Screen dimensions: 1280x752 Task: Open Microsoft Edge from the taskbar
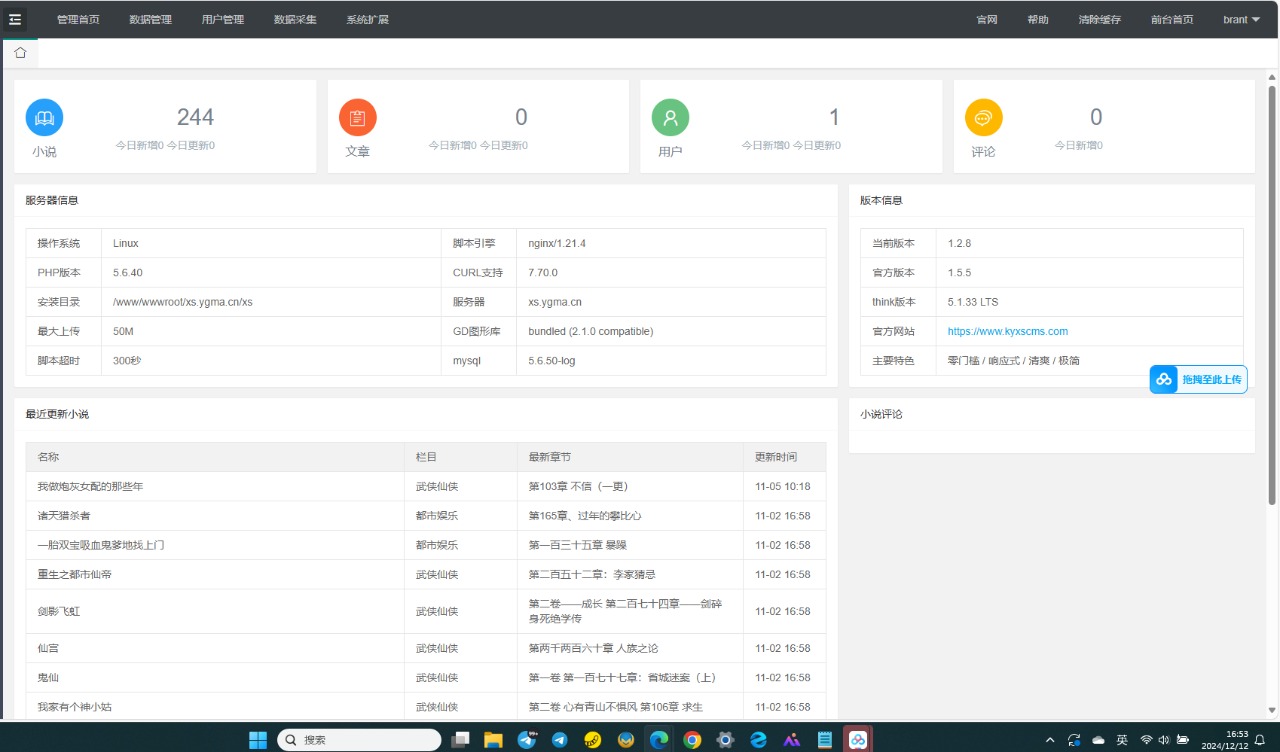tap(659, 740)
